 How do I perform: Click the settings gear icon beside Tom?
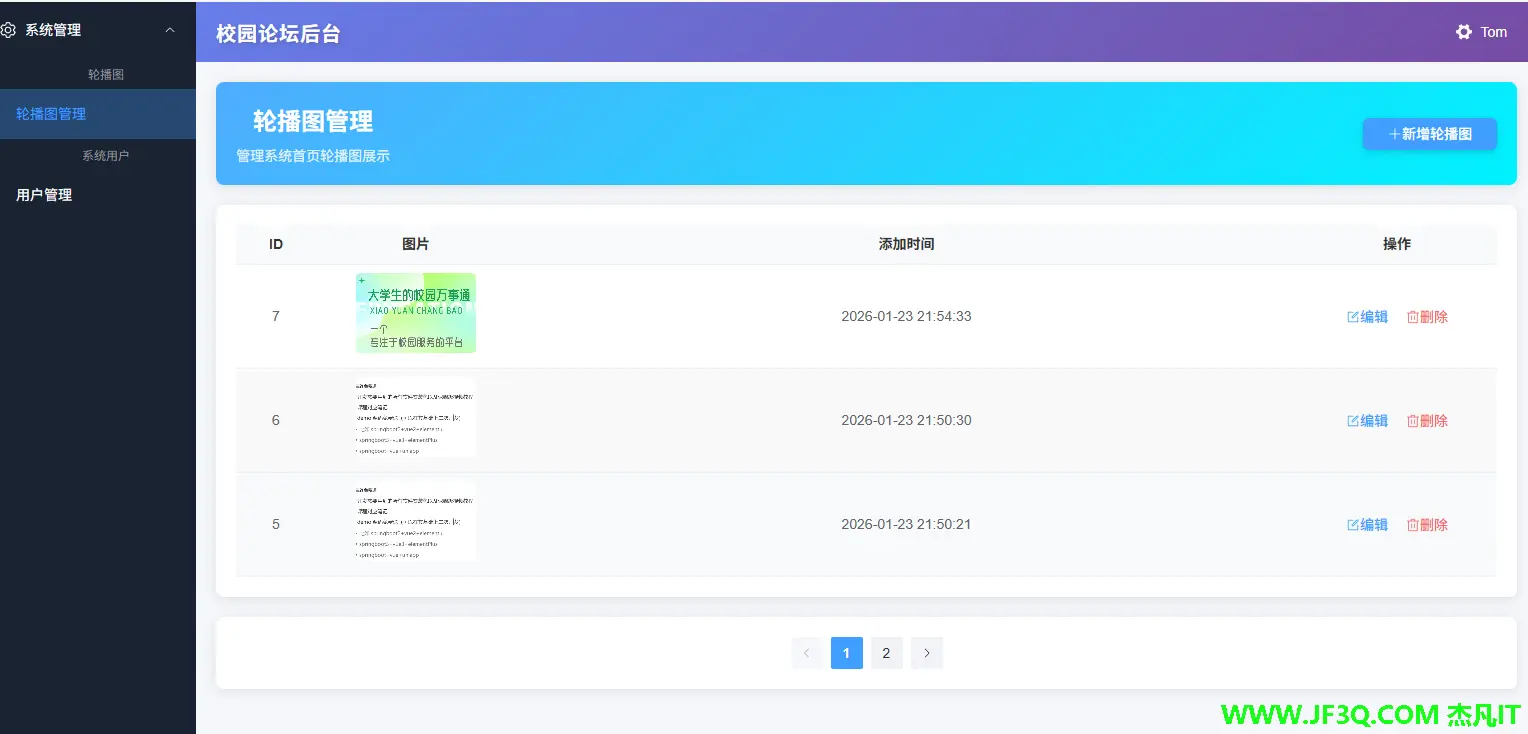pyautogui.click(x=1463, y=32)
